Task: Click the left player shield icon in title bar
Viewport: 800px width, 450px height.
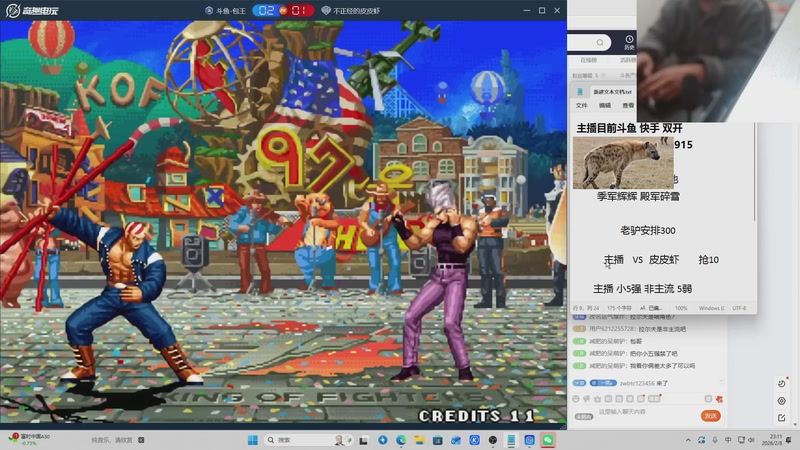Action: 209,10
